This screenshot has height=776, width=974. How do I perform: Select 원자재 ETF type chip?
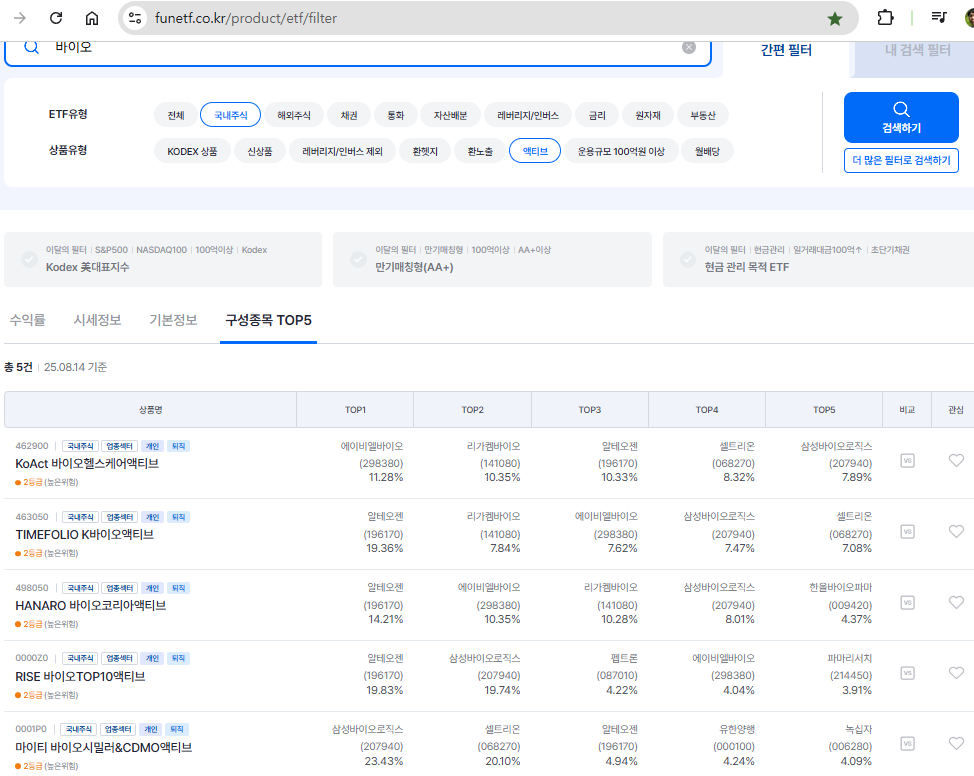click(x=648, y=115)
